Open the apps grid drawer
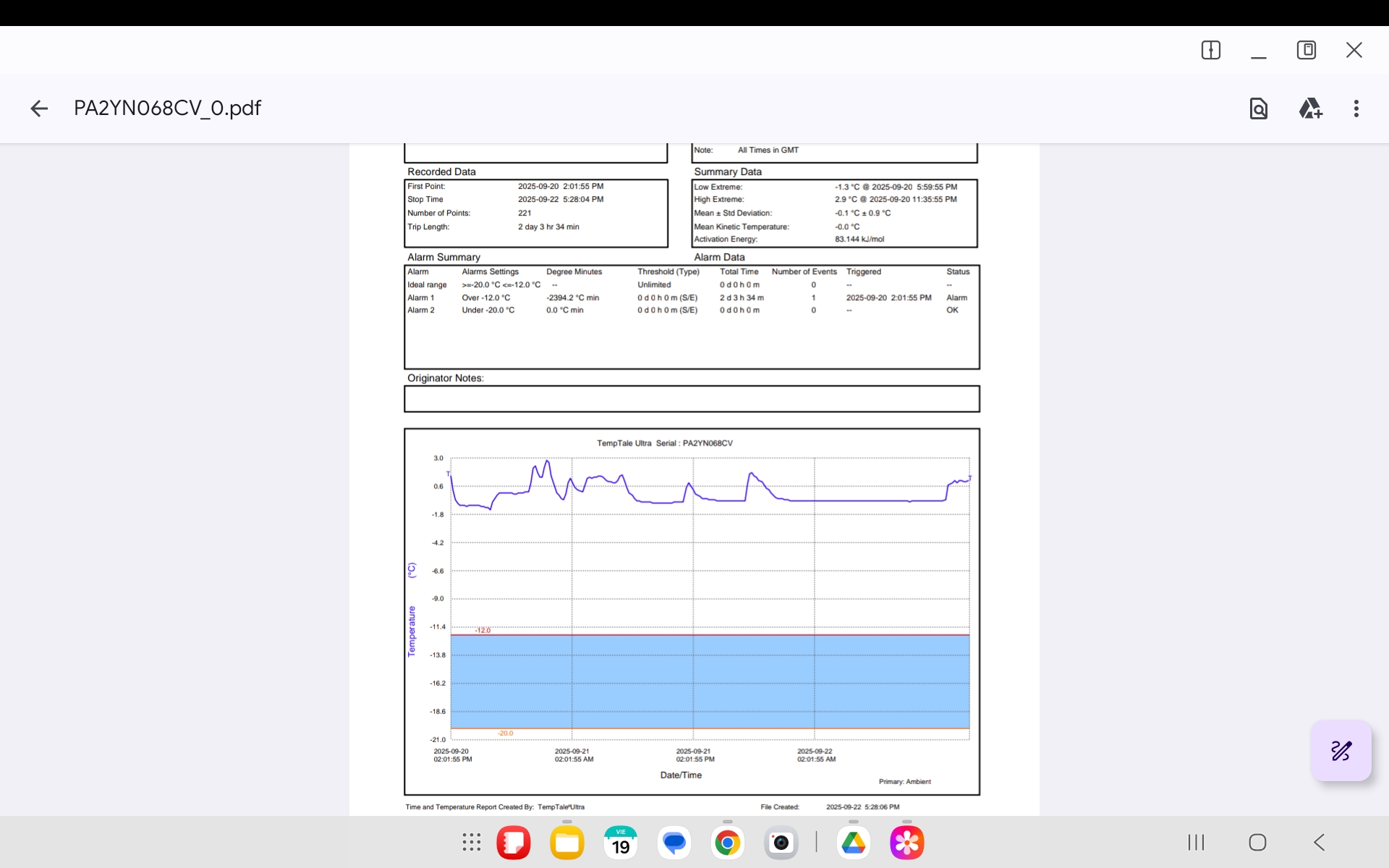The image size is (1389, 868). point(472,842)
